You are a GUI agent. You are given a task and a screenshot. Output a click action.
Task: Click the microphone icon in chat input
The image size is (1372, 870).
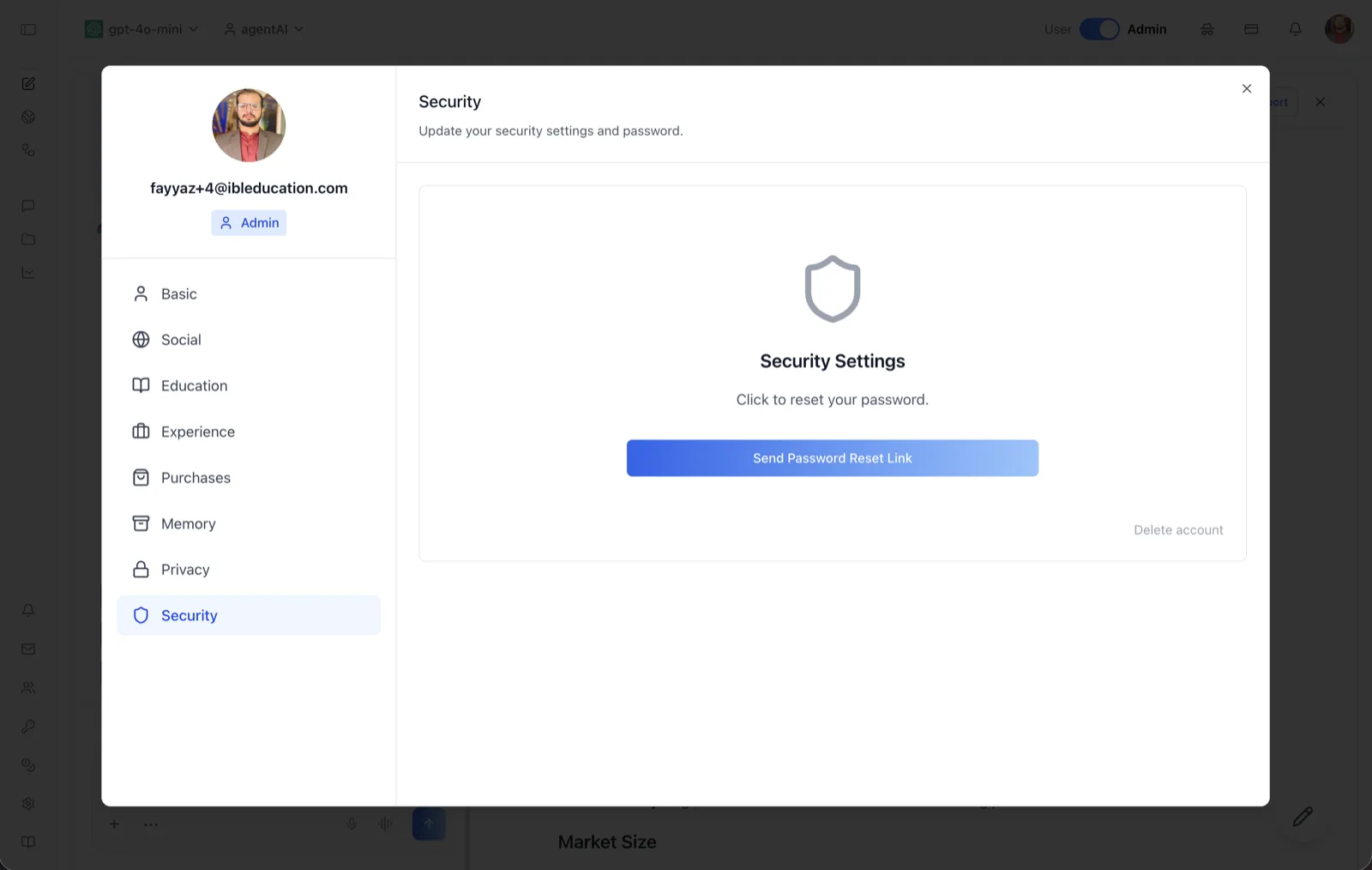[x=352, y=825]
